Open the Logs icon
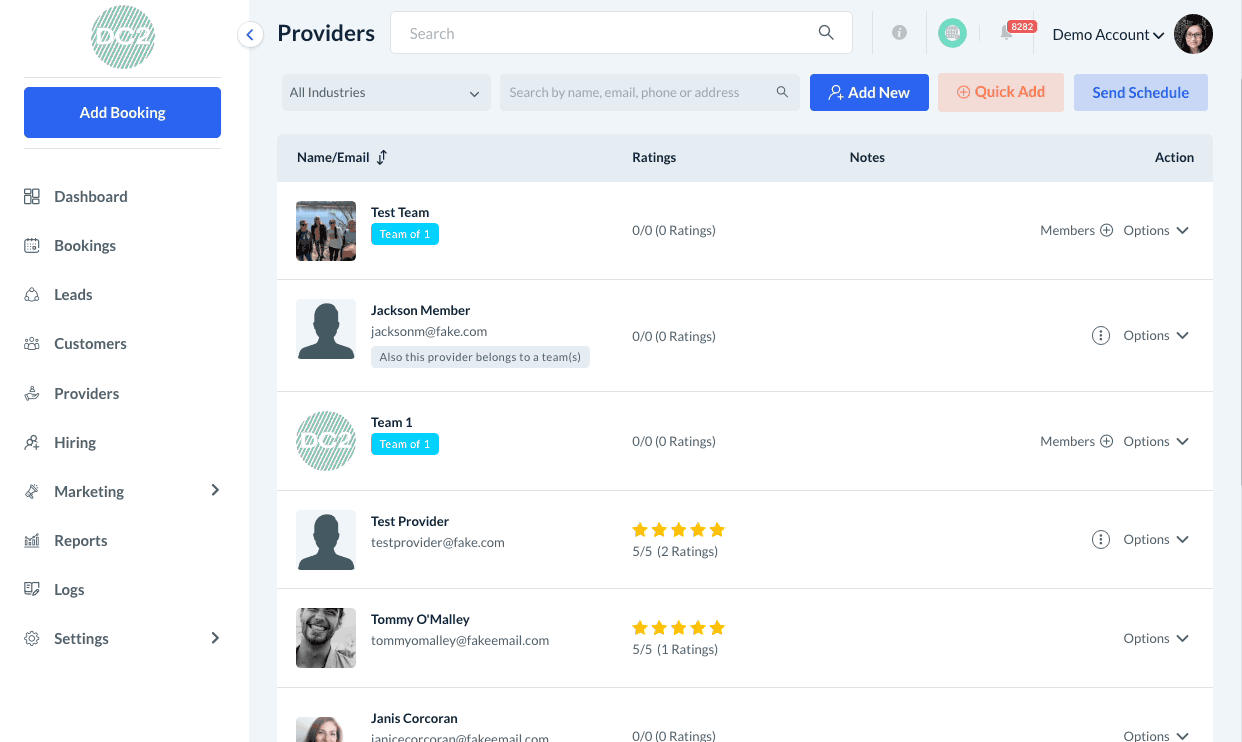This screenshot has width=1242, height=742. pos(31,589)
